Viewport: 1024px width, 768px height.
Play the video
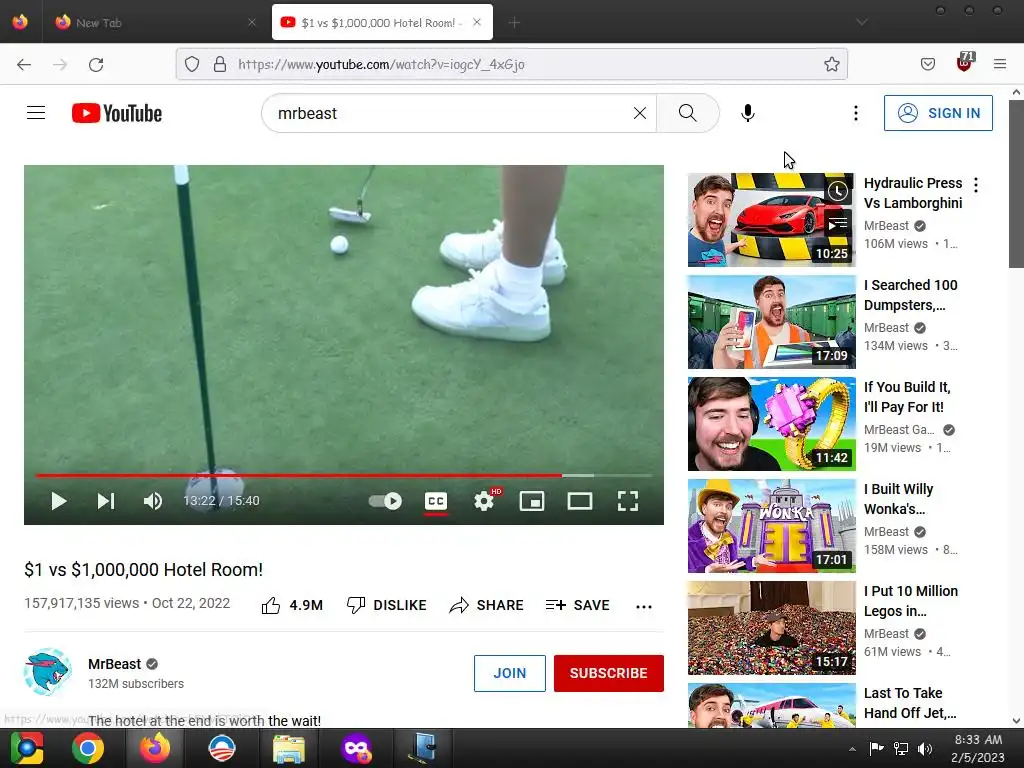pos(59,501)
